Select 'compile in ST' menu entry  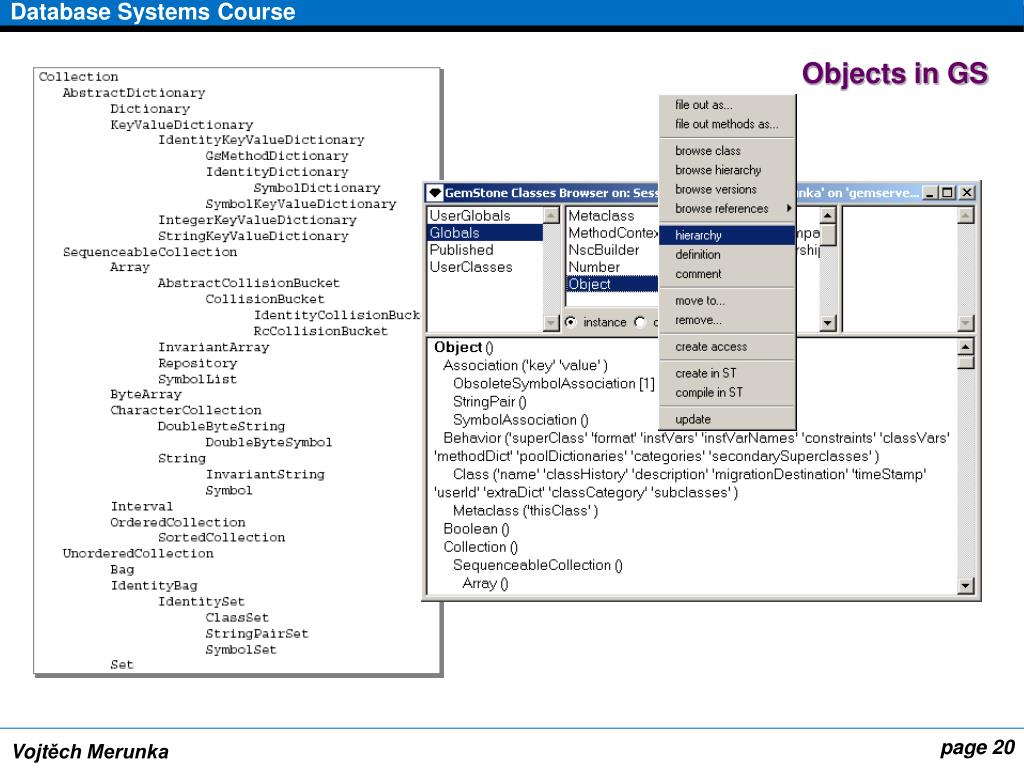point(709,392)
